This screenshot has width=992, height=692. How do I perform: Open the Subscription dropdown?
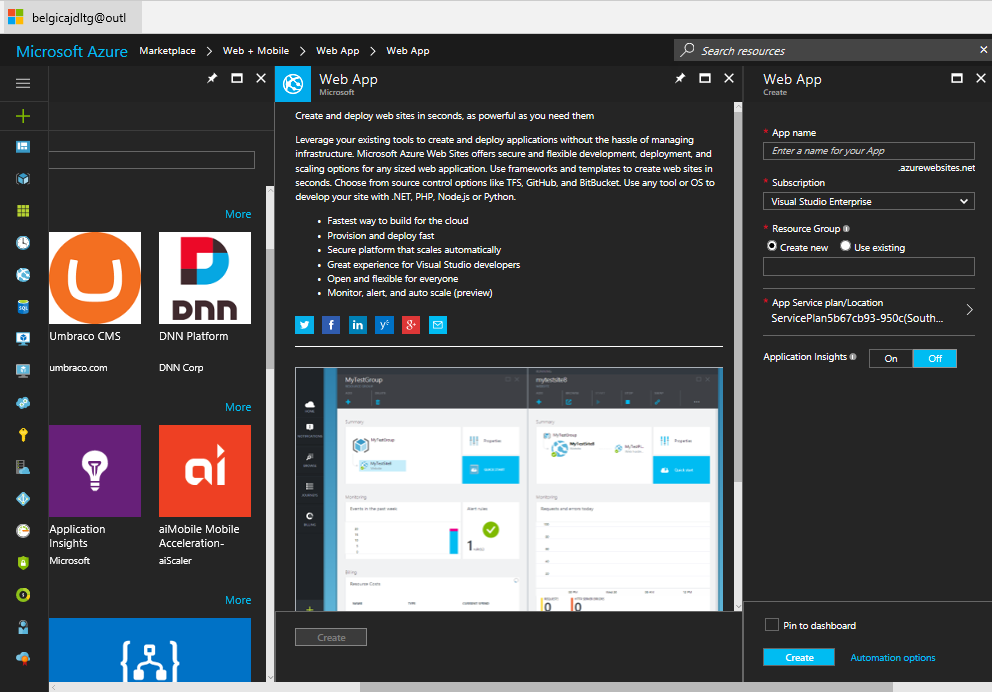(x=868, y=201)
